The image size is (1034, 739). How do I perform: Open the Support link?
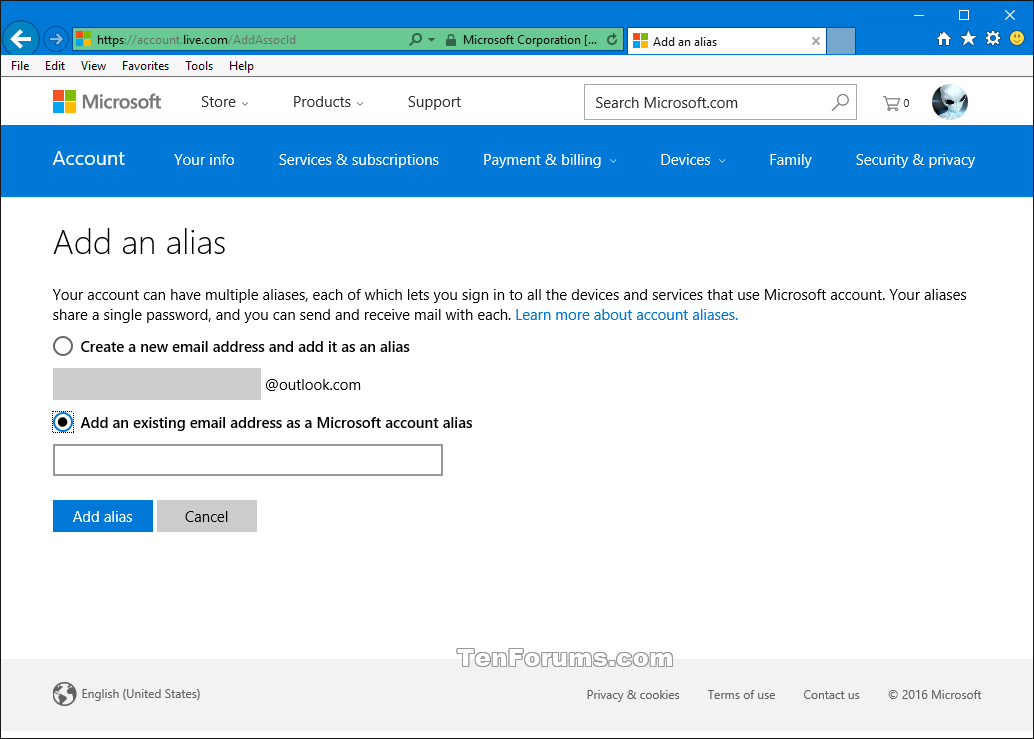click(x=434, y=102)
